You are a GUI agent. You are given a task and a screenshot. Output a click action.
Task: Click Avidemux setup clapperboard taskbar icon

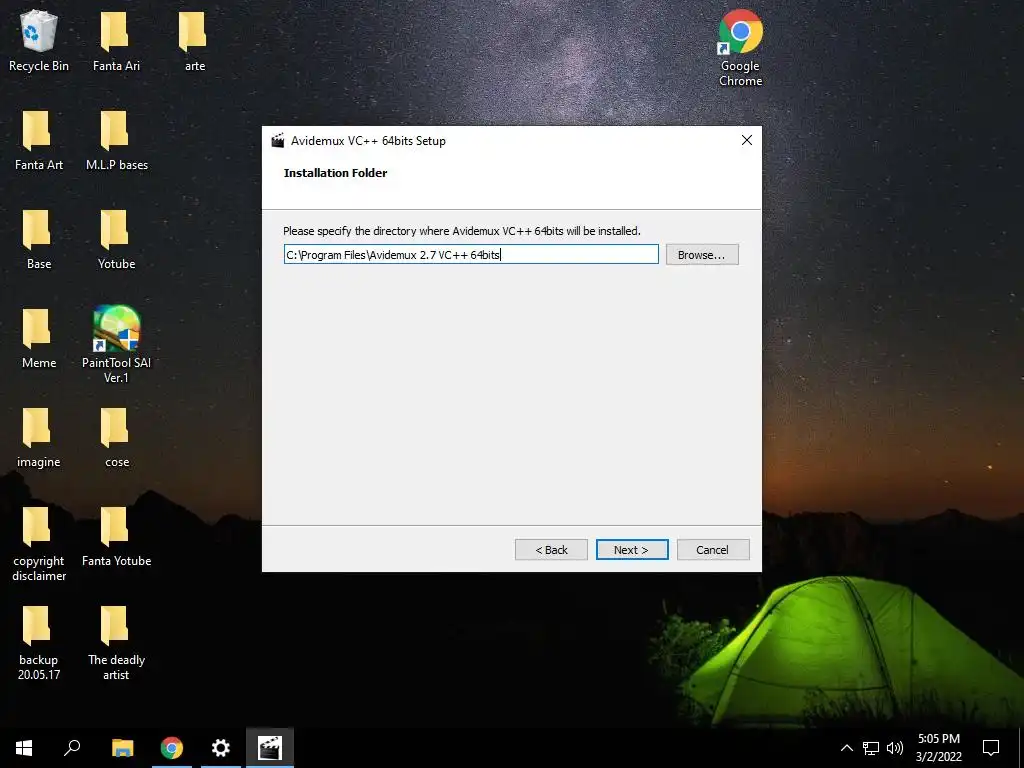point(270,748)
